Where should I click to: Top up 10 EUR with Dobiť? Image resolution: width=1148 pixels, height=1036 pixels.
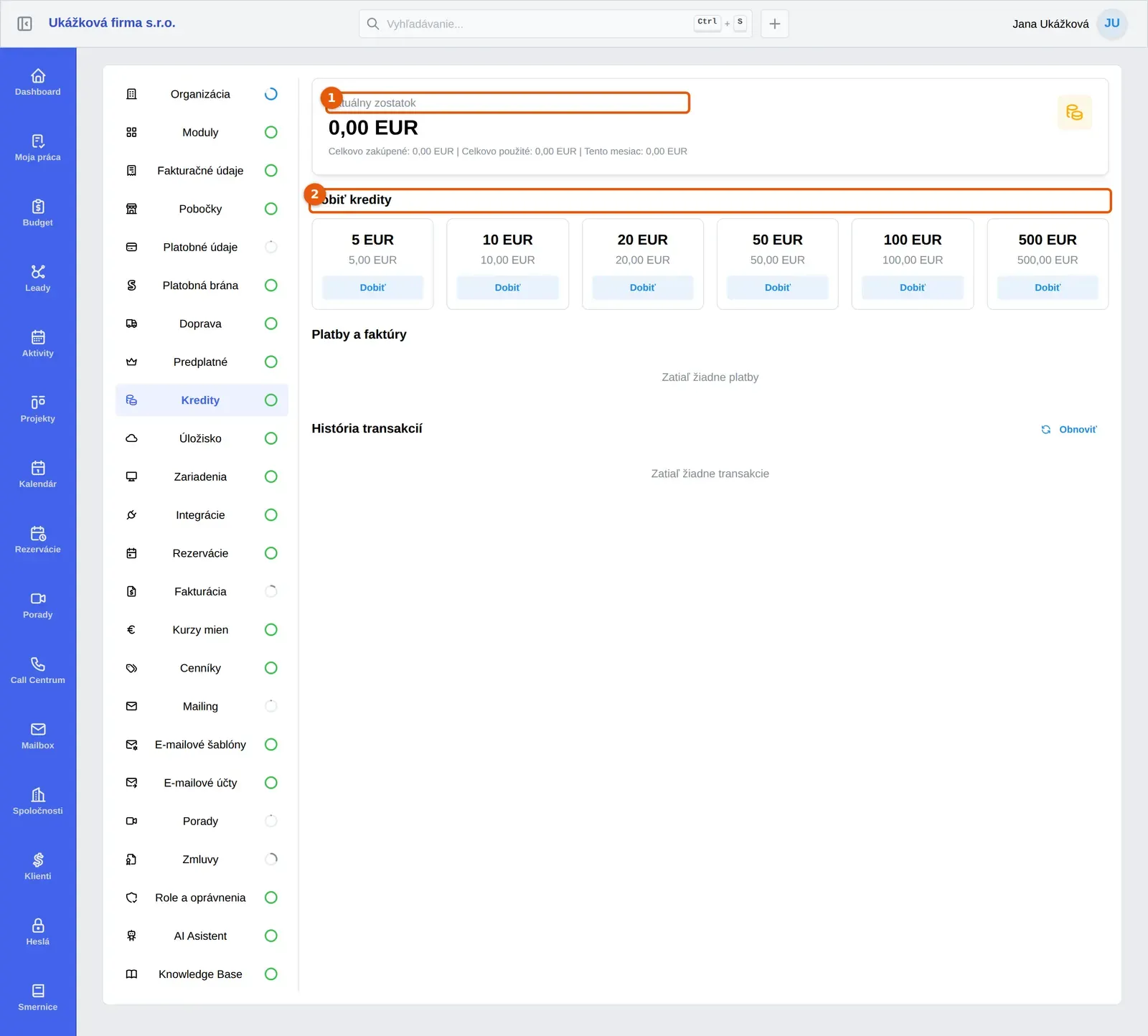[507, 287]
